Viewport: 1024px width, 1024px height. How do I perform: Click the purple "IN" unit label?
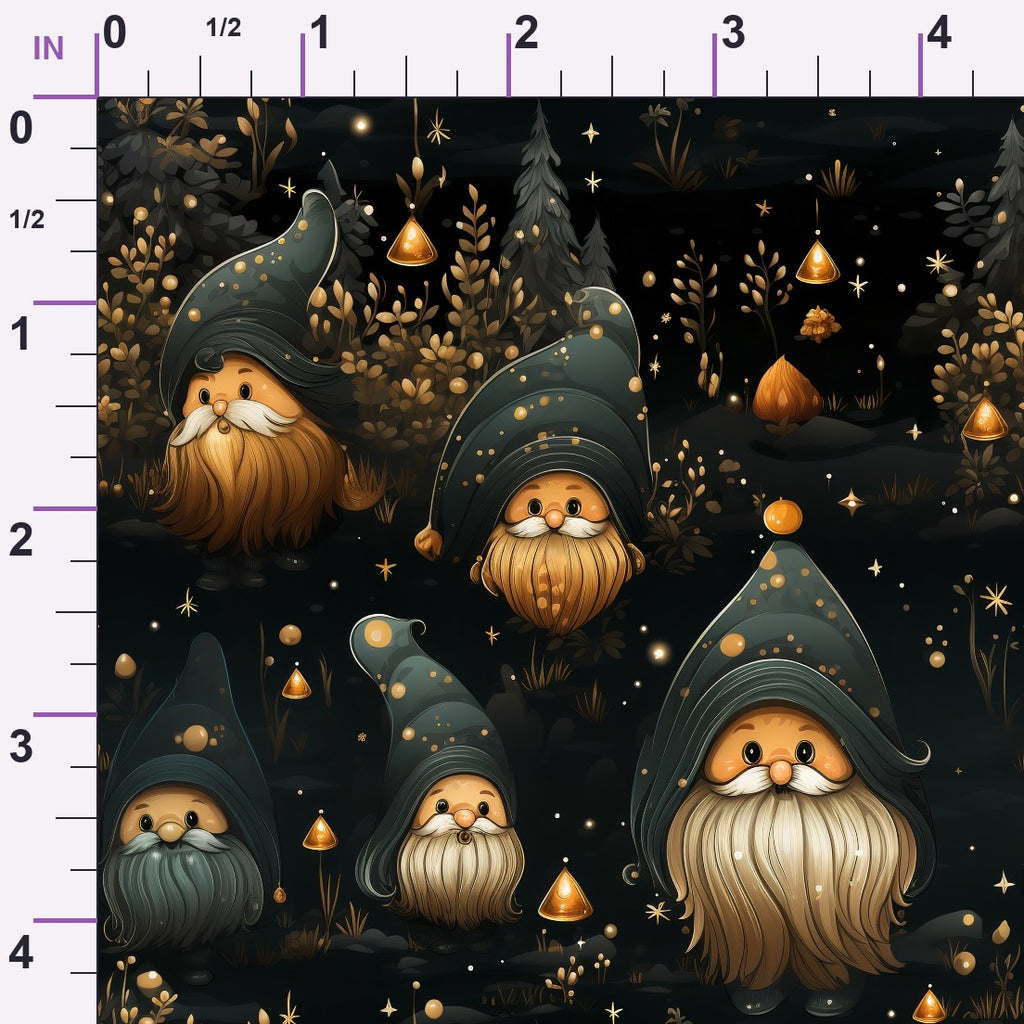pos(48,48)
